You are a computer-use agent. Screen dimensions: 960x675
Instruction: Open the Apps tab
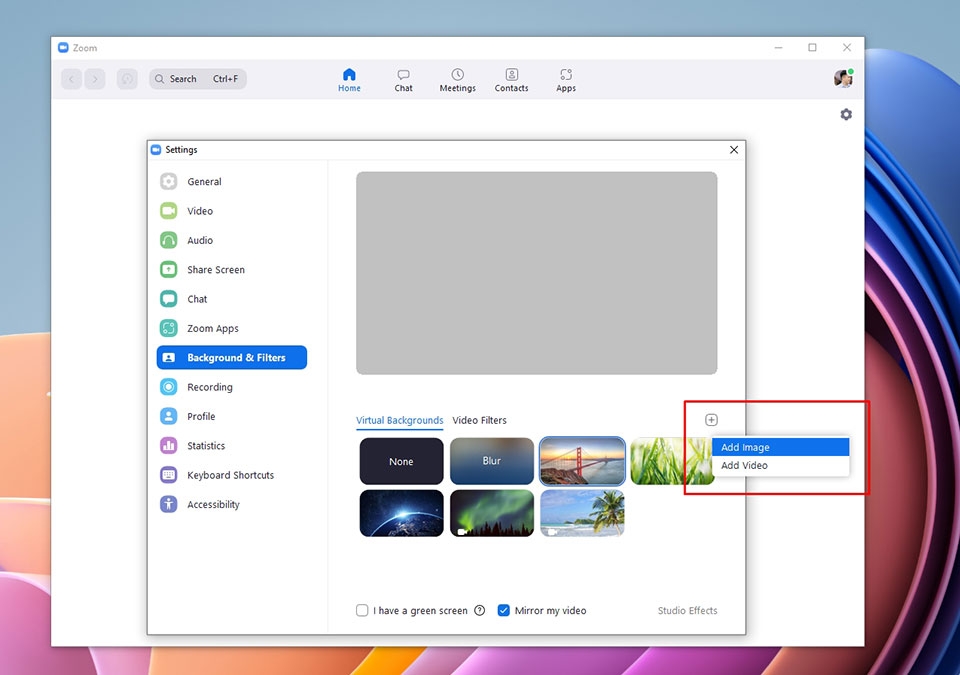(566, 80)
